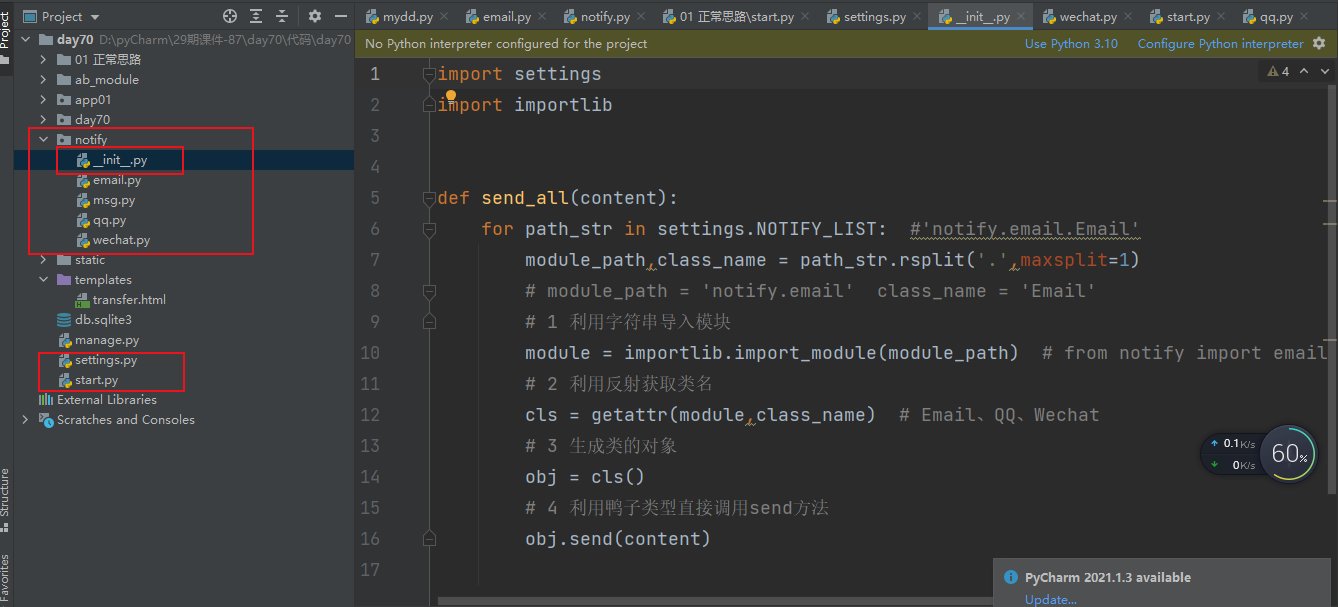Fold the import block on line 1
Viewport: 1338px width, 607px height.
point(429,74)
